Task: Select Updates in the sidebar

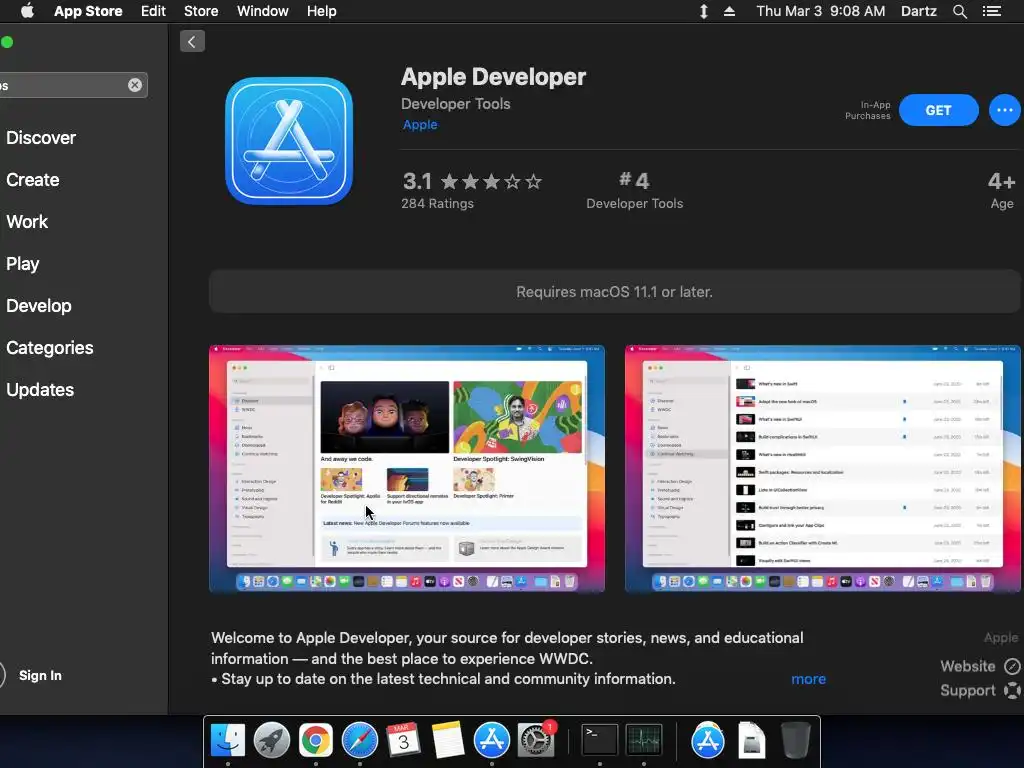Action: (x=40, y=390)
